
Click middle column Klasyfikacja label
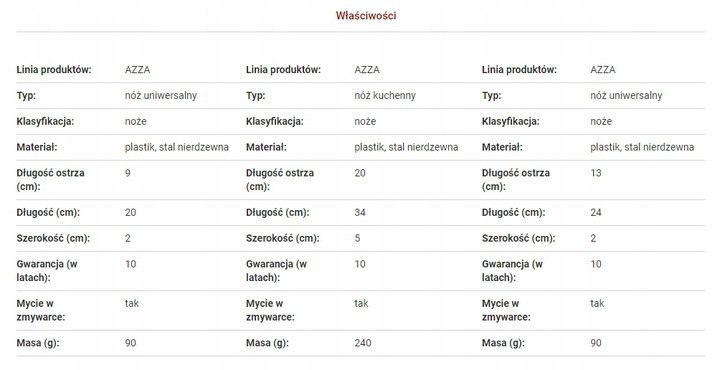(x=275, y=122)
